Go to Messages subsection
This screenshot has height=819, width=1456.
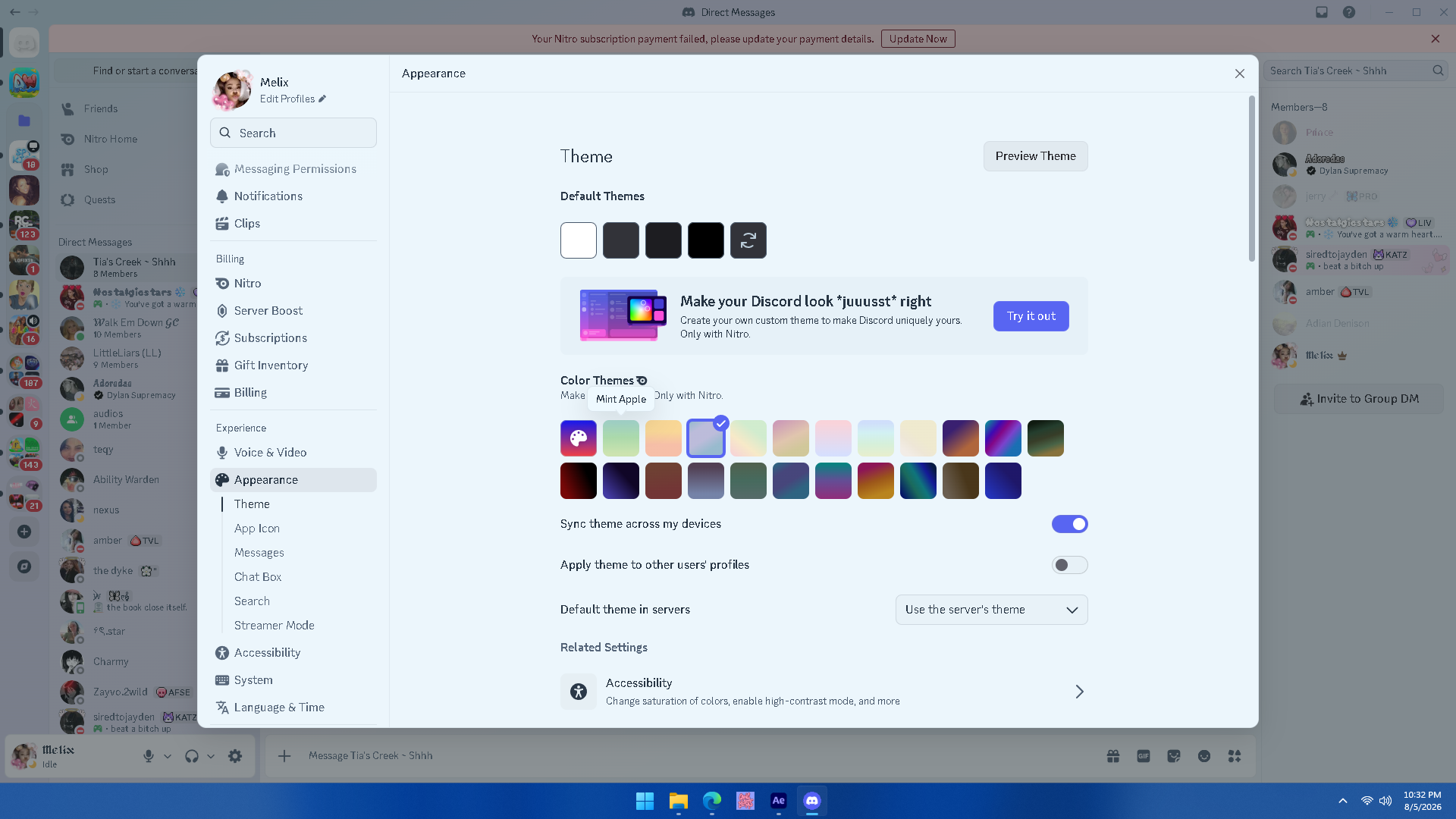click(259, 553)
